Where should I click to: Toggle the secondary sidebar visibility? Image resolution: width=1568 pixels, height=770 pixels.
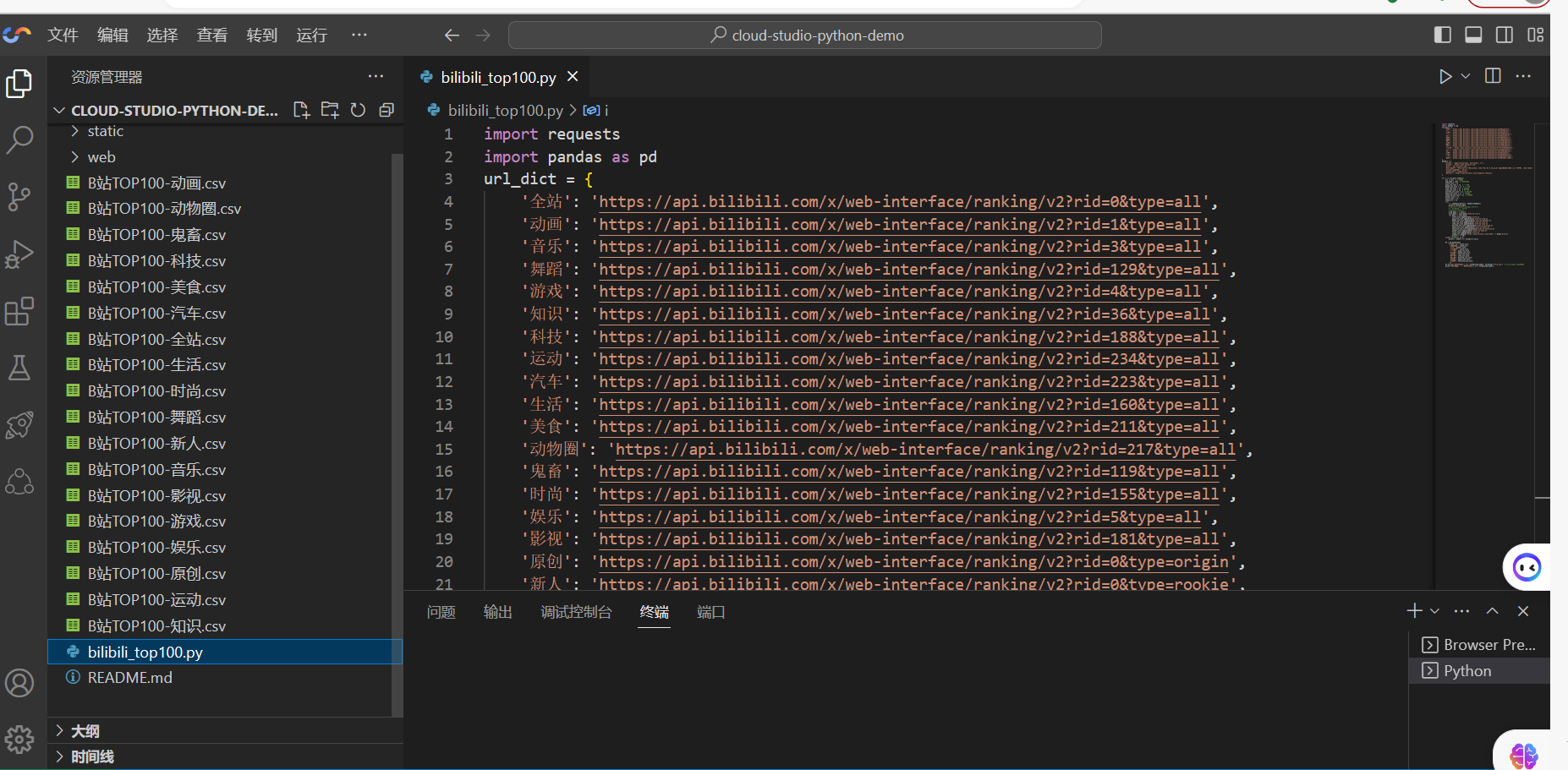pos(1505,35)
